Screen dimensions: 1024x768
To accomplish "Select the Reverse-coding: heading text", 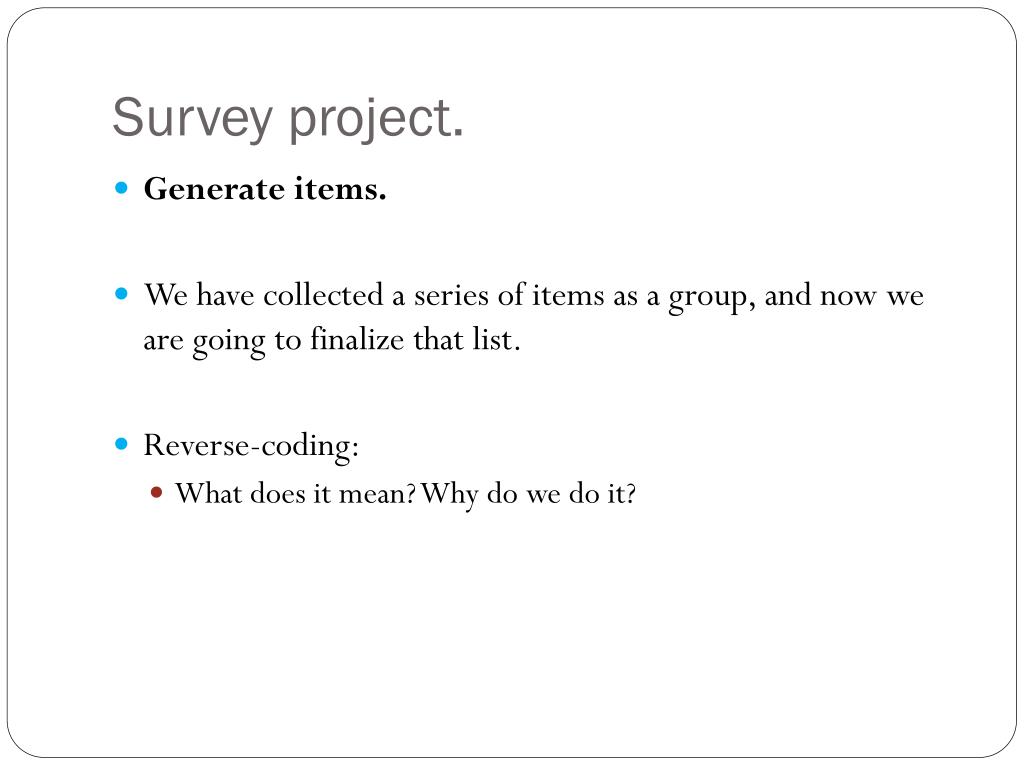I will point(251,446).
